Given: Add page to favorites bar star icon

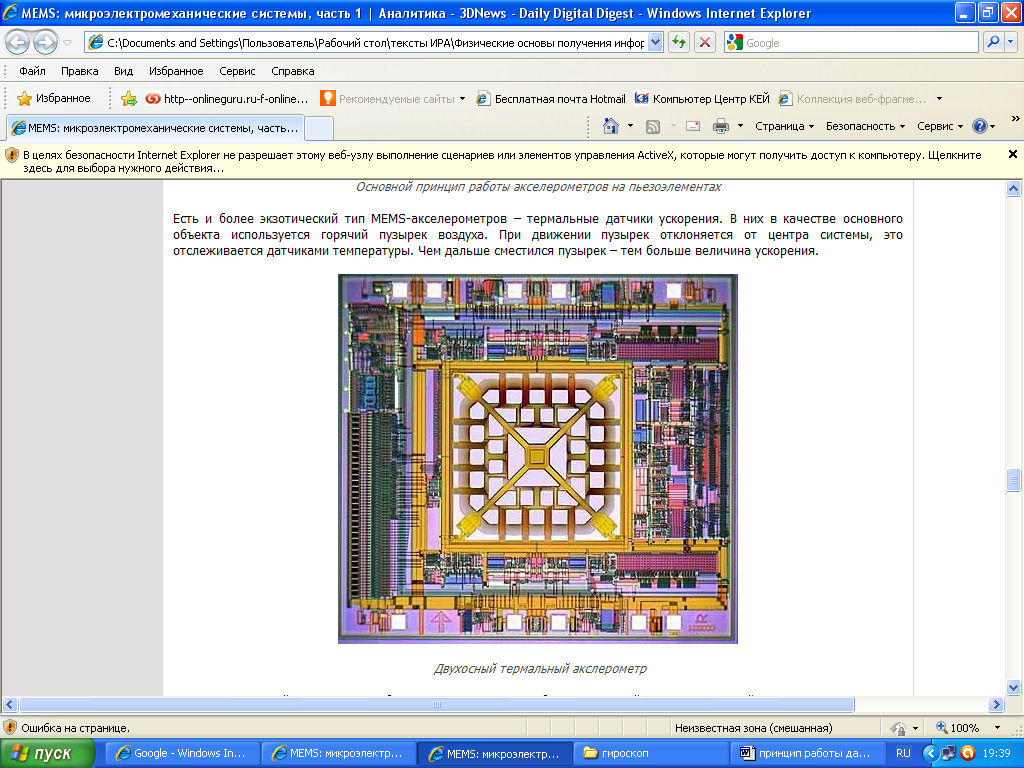Looking at the screenshot, I should click(x=129, y=99).
